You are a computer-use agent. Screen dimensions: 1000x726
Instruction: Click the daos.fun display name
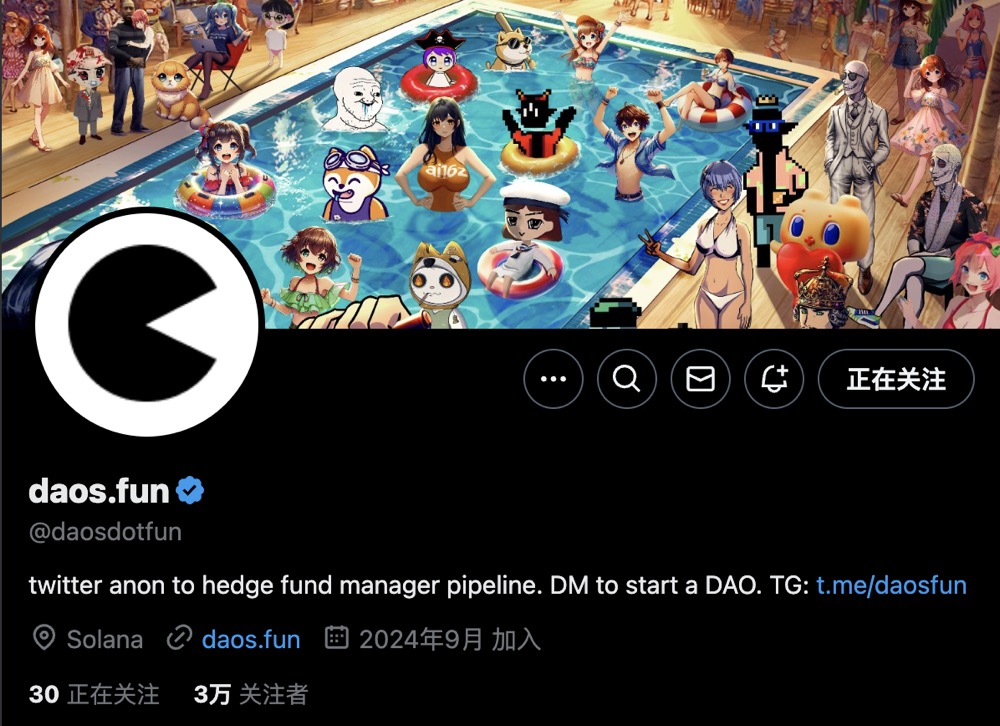click(x=99, y=491)
